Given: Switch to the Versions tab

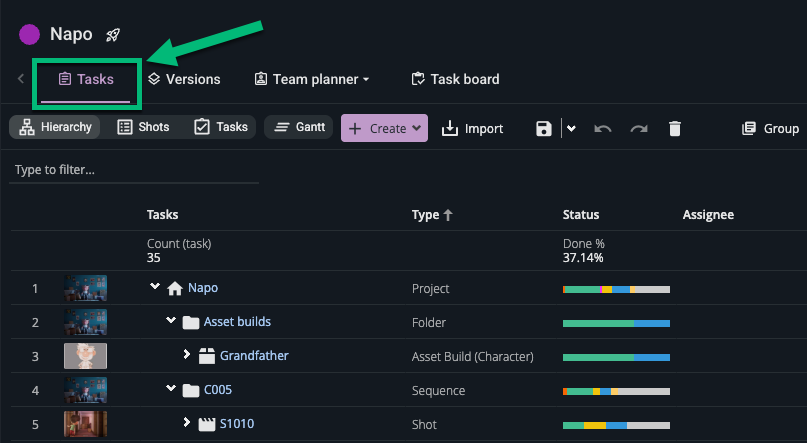Looking at the screenshot, I should 184,79.
